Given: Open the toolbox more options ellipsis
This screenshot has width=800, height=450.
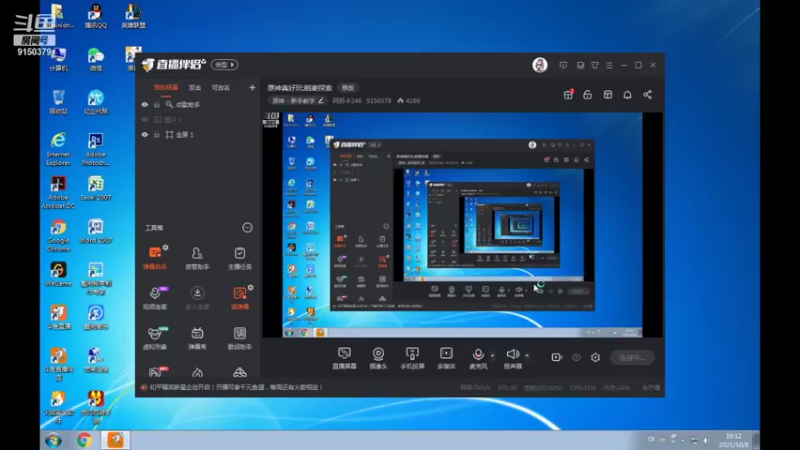Looking at the screenshot, I should pyautogui.click(x=247, y=228).
